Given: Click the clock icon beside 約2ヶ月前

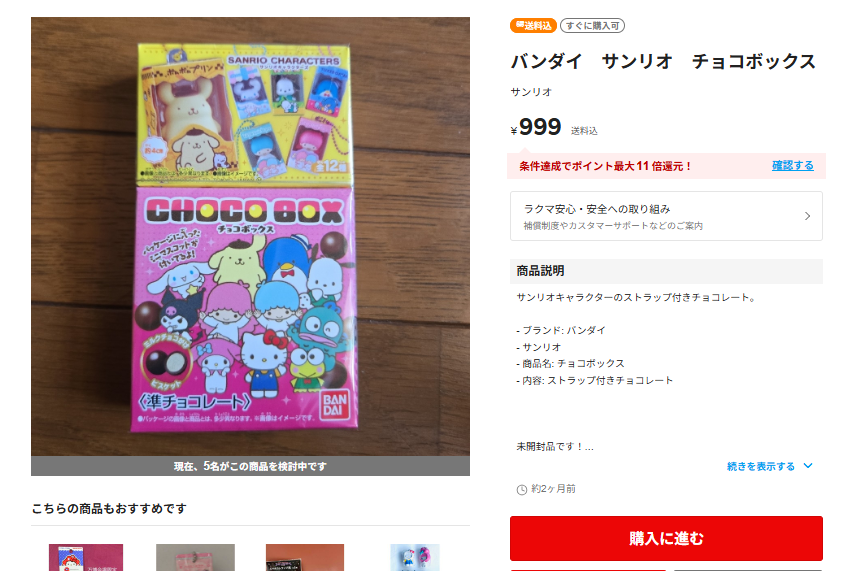Looking at the screenshot, I should coord(522,489).
